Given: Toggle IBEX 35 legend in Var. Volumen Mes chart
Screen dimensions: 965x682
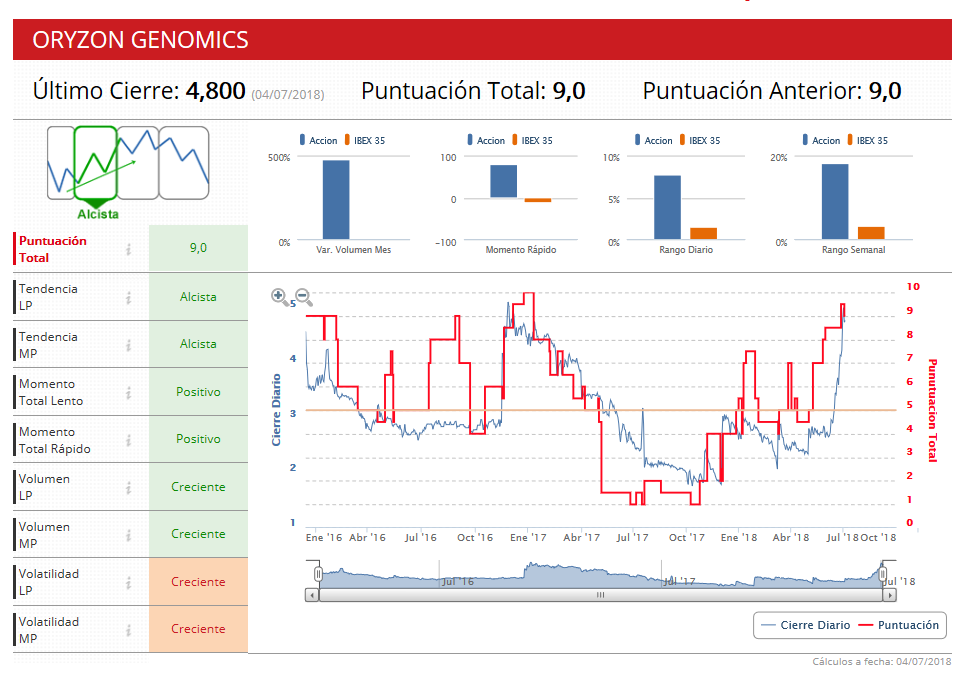Looking at the screenshot, I should pos(365,140).
